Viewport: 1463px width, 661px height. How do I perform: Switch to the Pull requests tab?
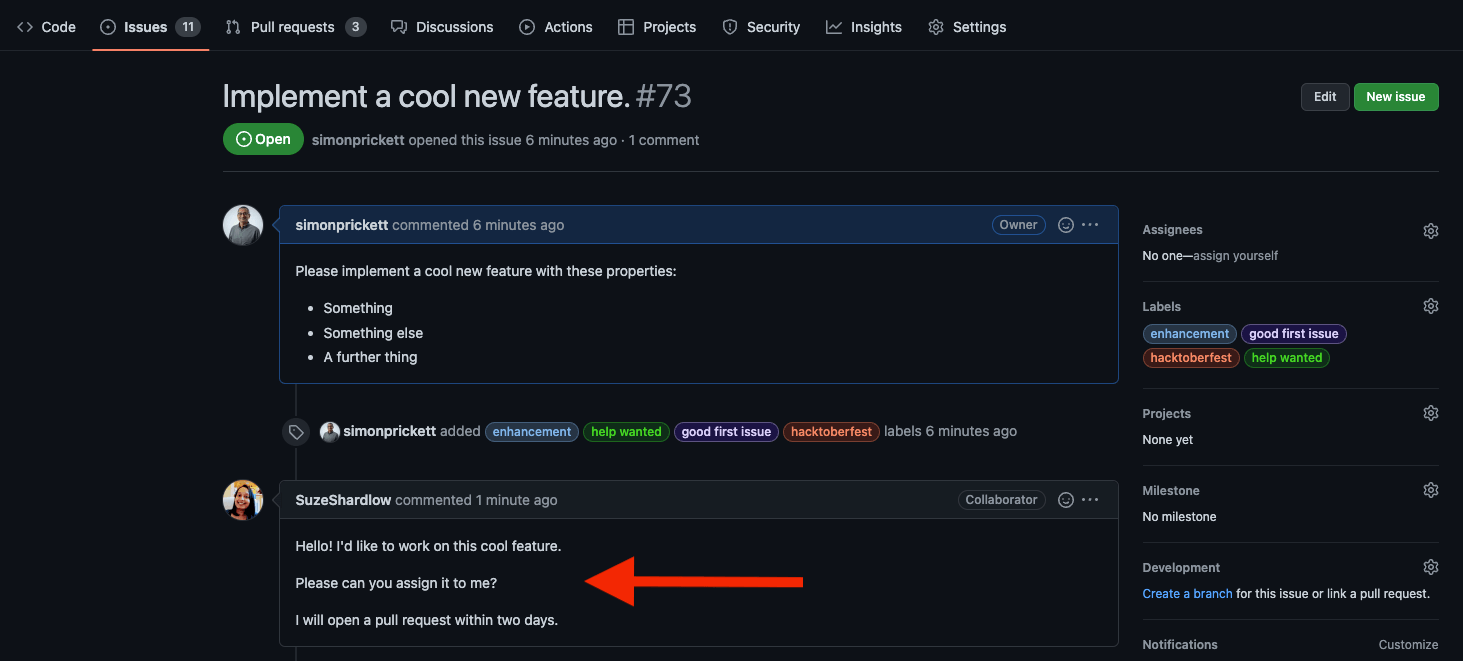click(x=294, y=27)
